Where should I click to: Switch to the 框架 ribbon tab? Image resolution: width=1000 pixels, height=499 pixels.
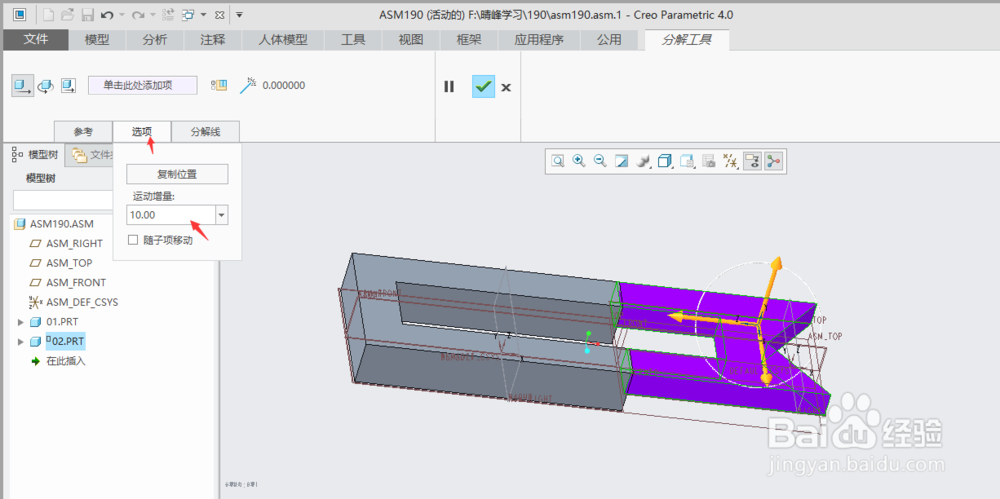[x=469, y=40]
